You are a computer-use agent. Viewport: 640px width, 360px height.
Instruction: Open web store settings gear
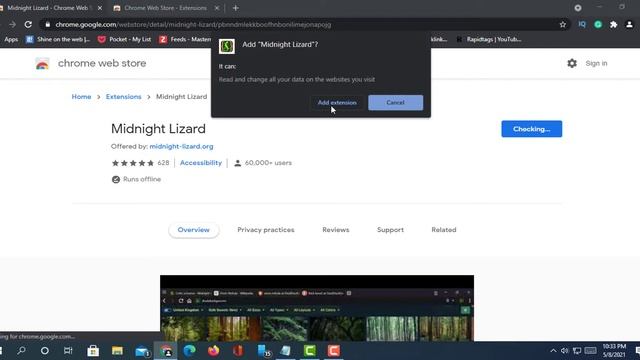(572, 63)
